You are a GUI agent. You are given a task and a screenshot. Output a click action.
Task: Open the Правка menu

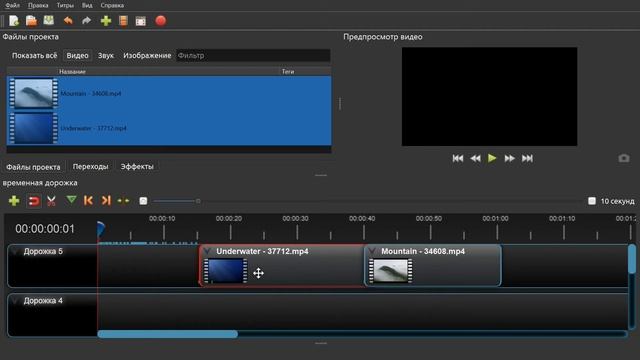tap(38, 5)
